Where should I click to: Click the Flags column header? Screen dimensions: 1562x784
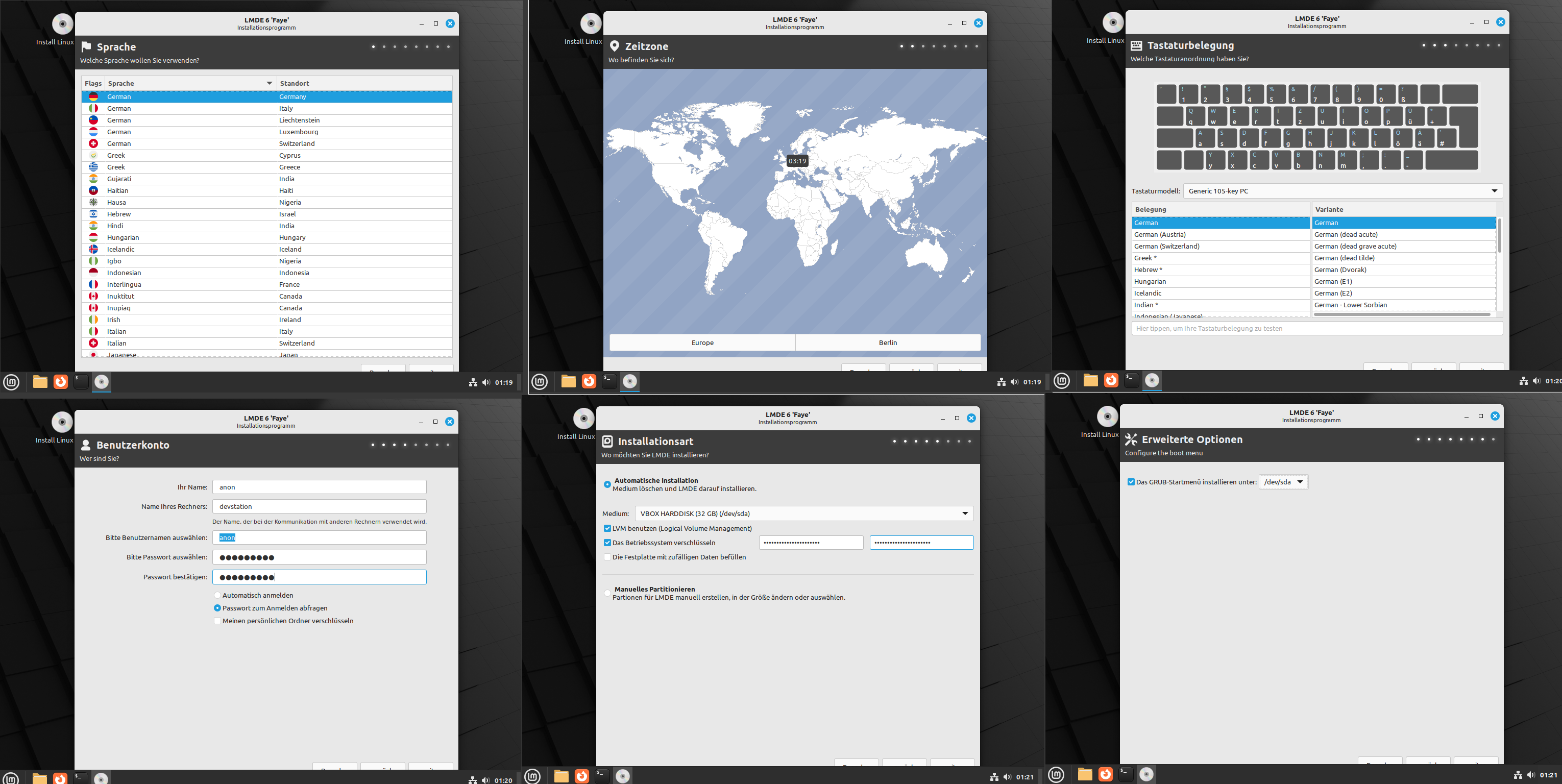click(93, 83)
